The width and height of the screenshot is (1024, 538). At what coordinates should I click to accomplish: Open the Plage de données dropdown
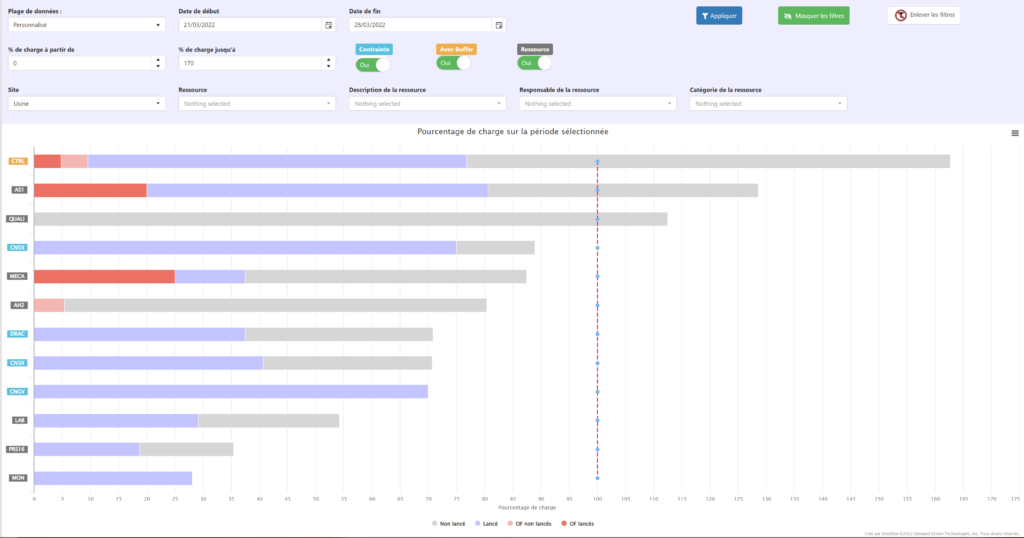click(x=86, y=25)
